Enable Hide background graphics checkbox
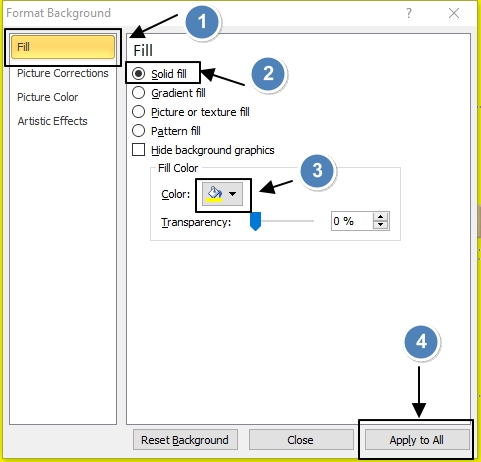Viewport: 481px width, 462px height. pyautogui.click(x=138, y=150)
